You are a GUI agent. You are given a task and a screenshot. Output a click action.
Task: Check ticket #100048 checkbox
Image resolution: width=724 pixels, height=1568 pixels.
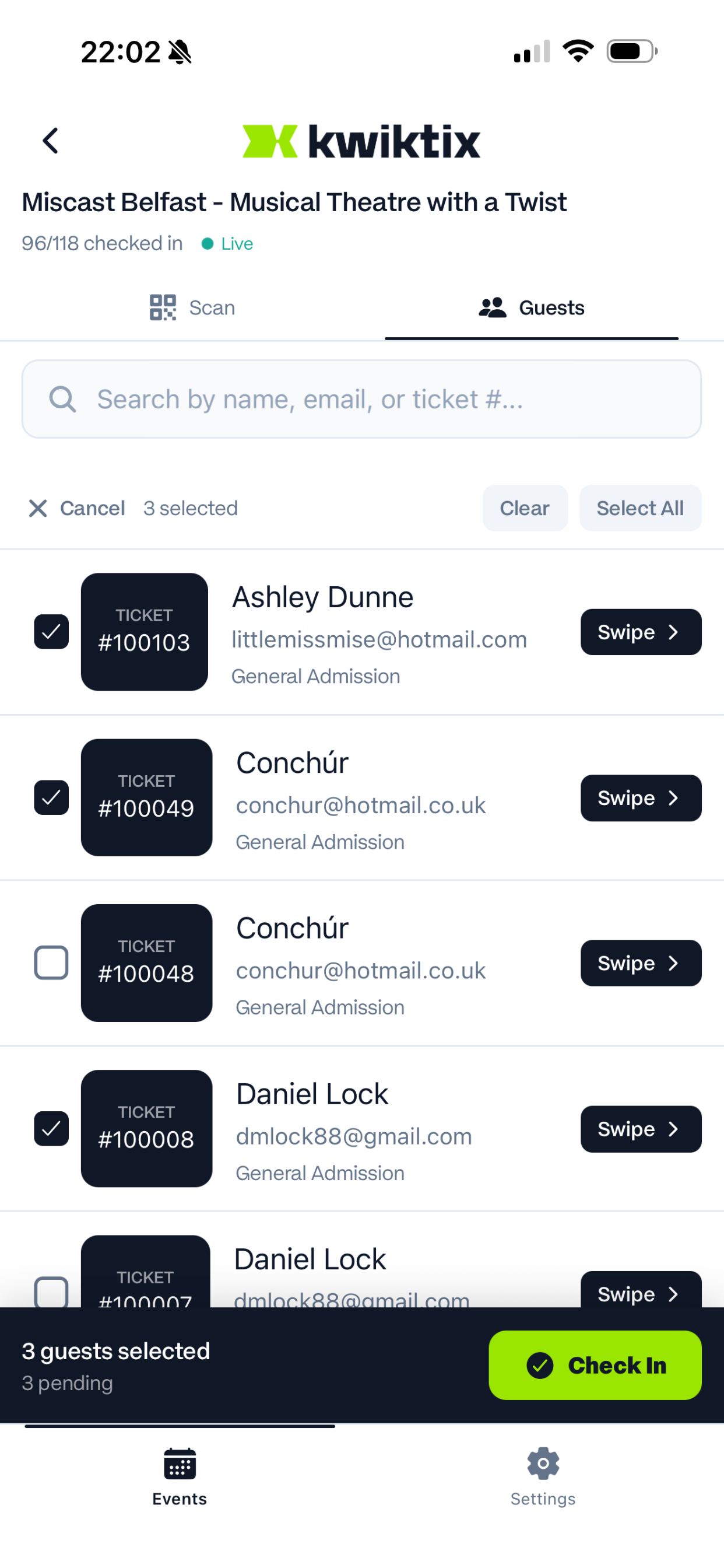[x=51, y=963]
